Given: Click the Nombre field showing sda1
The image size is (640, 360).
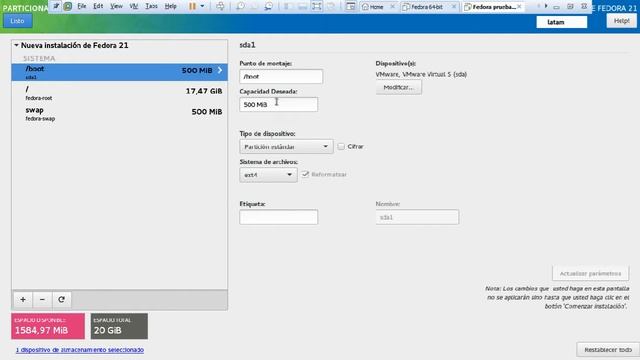Looking at the screenshot, I should (x=417, y=217).
